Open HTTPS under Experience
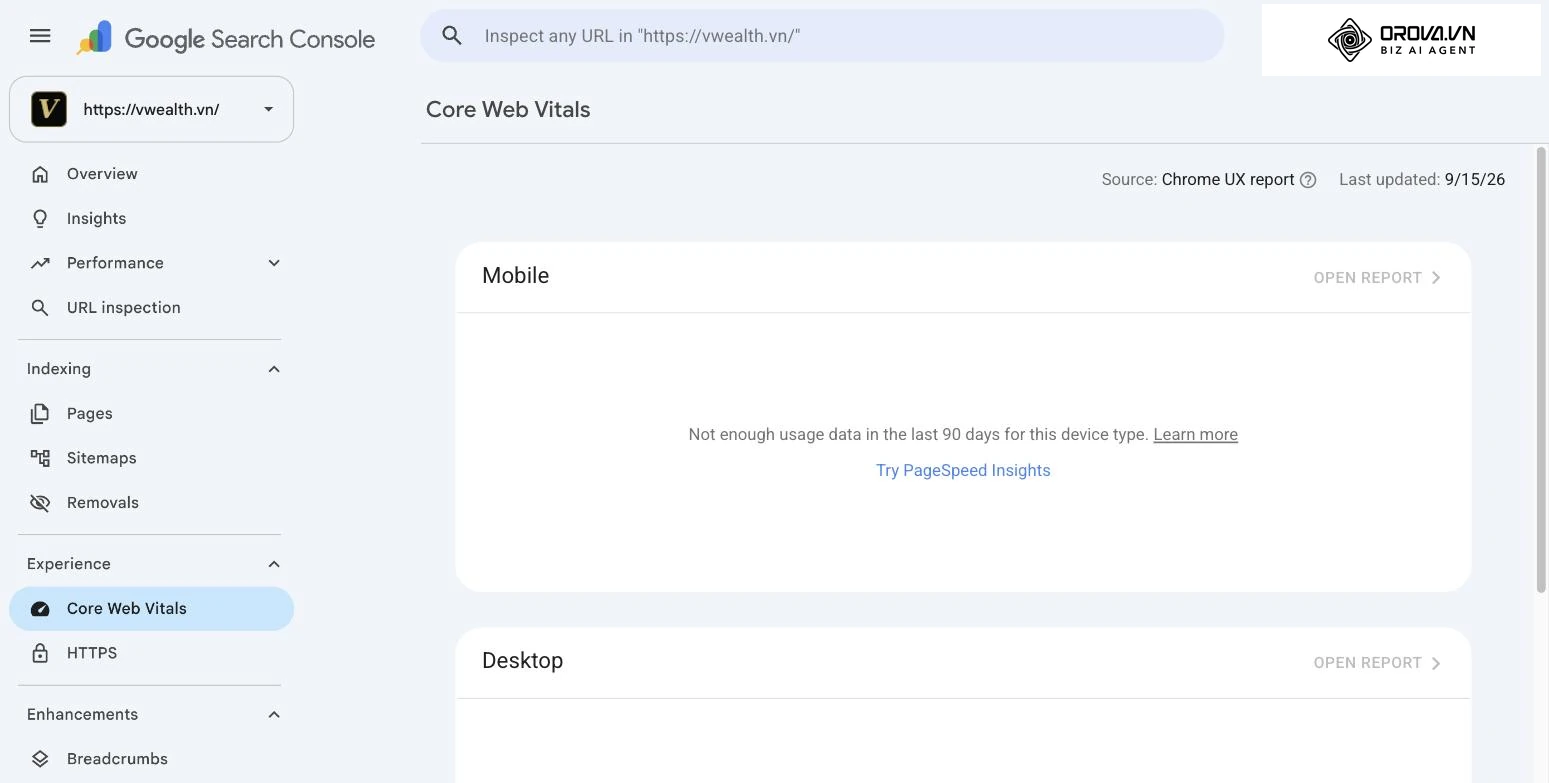Screen dimensions: 1549x783 [152, 653]
